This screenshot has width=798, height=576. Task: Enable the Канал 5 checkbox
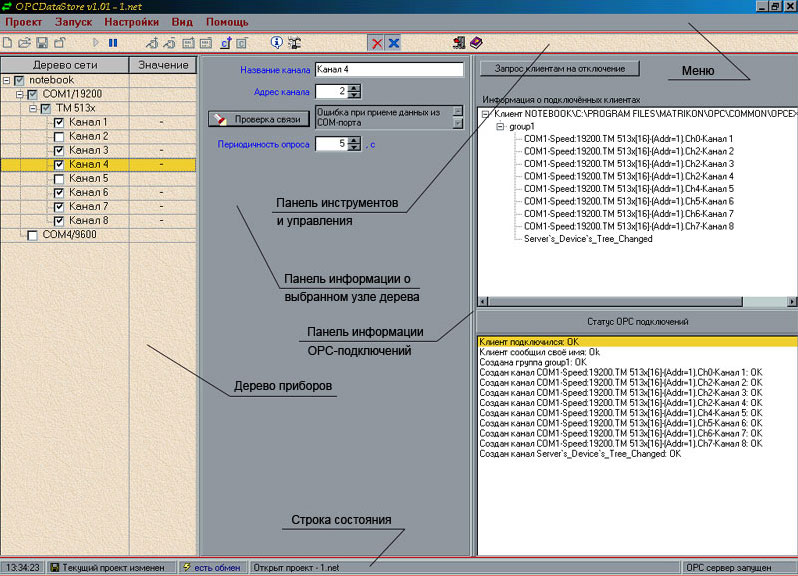tap(59, 179)
